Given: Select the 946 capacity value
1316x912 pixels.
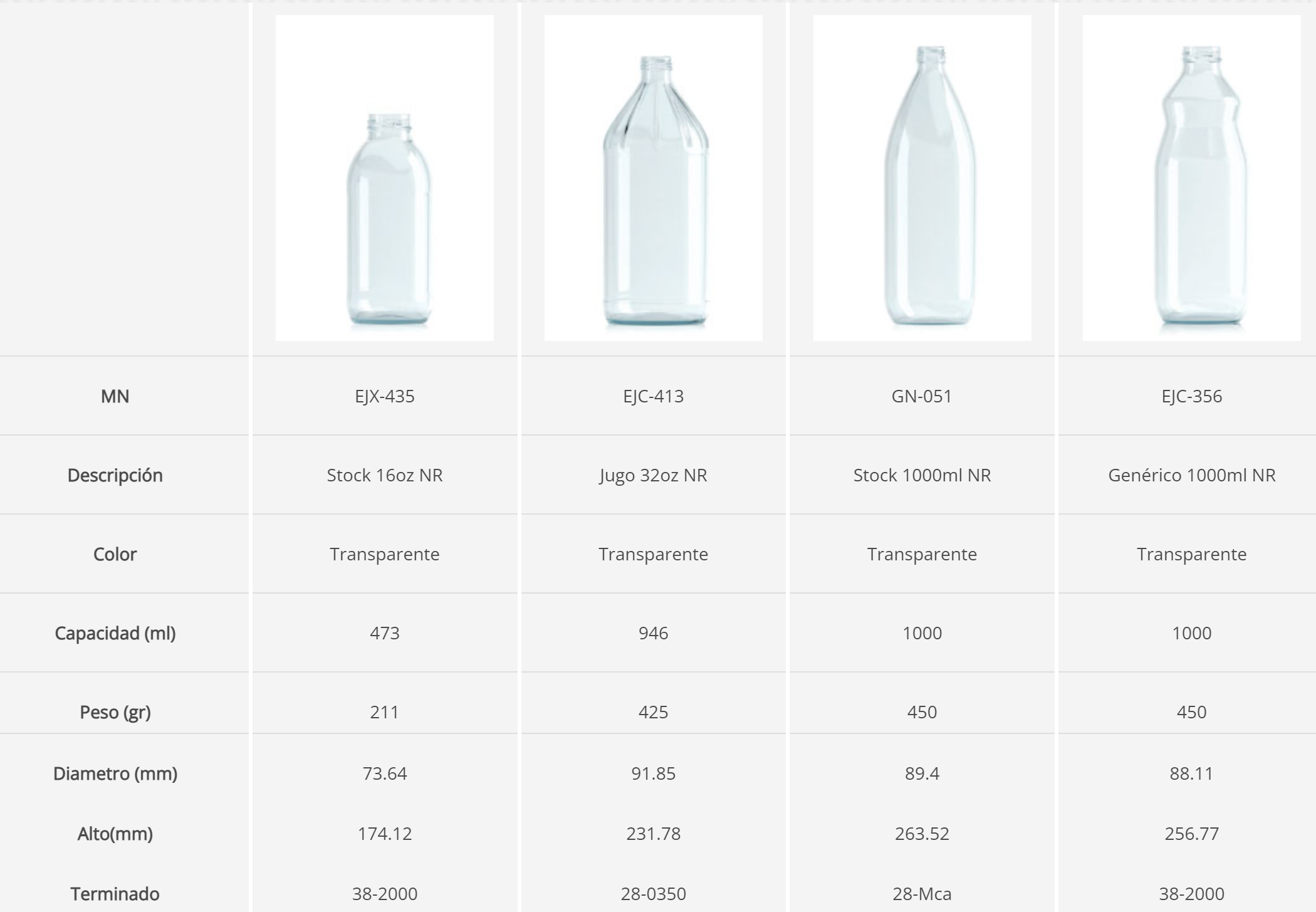Looking at the screenshot, I should click(x=653, y=633).
